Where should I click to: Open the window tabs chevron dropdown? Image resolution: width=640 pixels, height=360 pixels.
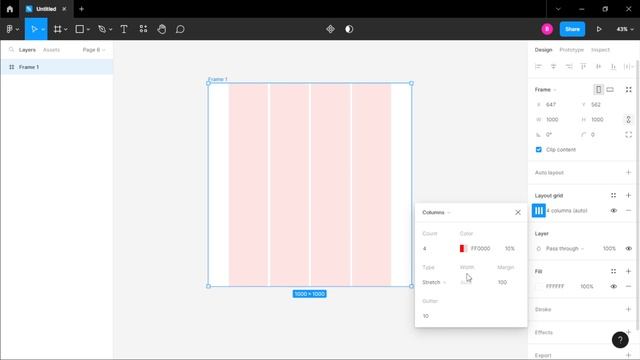pyautogui.click(x=558, y=9)
